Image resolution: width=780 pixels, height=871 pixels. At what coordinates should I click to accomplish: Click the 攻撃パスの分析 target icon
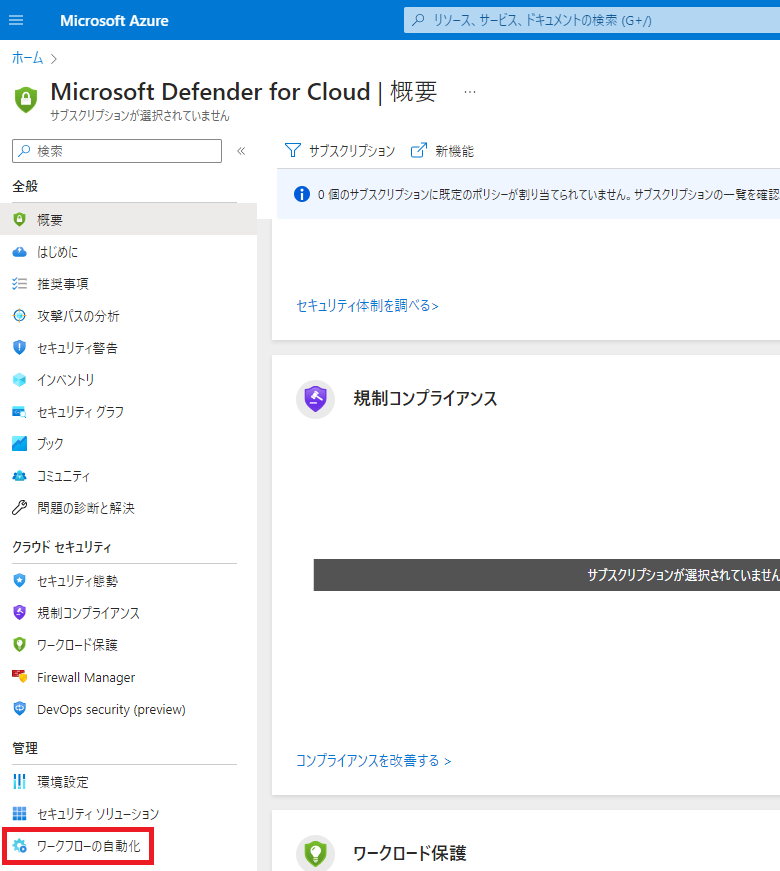click(x=19, y=316)
